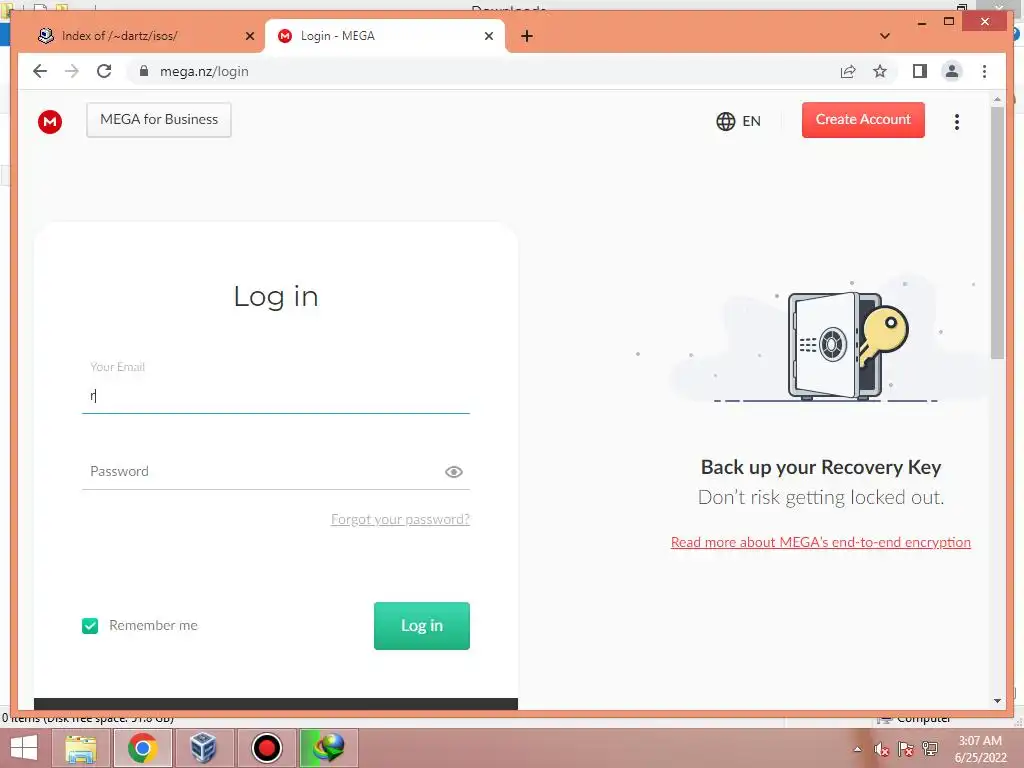Open the Windows Start button

[x=24, y=748]
